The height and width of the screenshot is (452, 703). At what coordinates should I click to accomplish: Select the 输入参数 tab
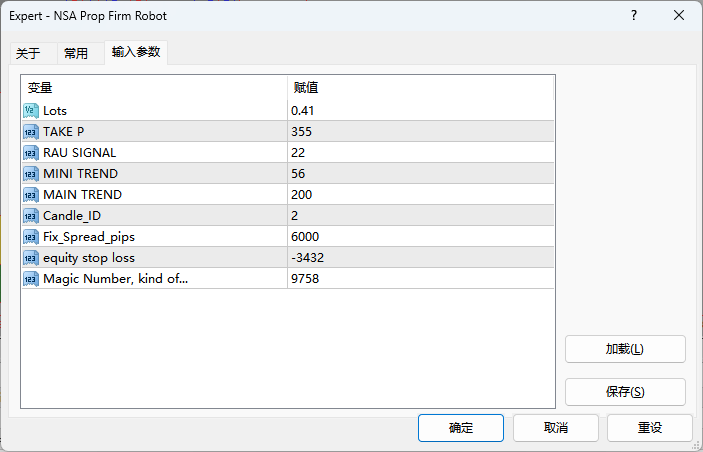135,52
